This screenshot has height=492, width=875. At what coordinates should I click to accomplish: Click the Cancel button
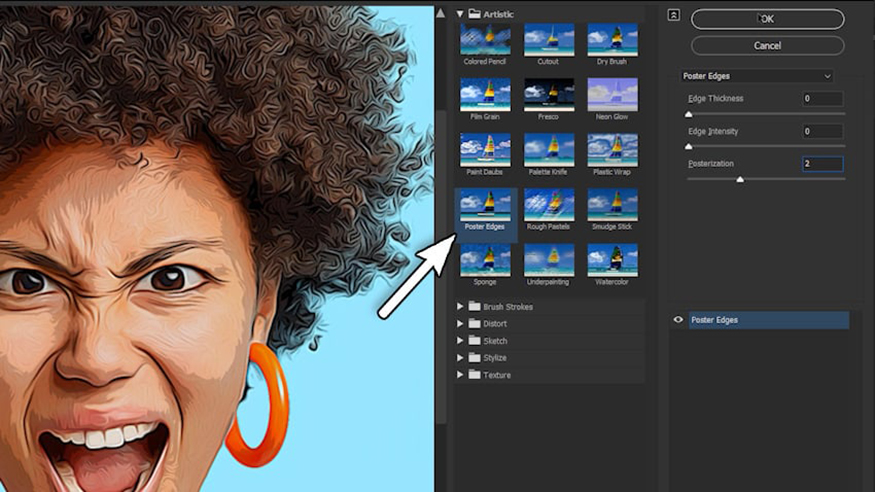767,46
